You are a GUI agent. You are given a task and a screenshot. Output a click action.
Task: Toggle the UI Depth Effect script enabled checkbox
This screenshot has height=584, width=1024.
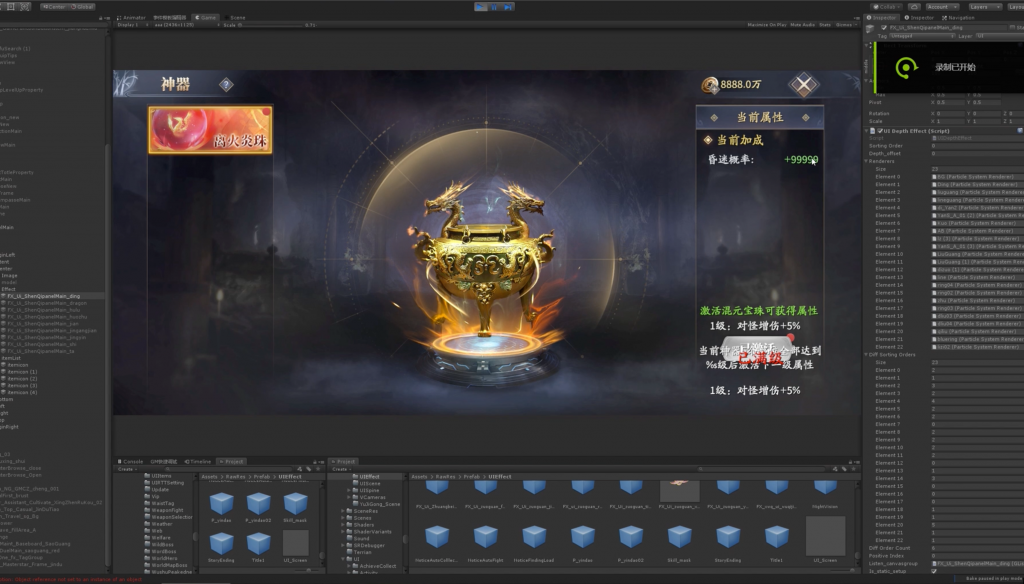880,131
